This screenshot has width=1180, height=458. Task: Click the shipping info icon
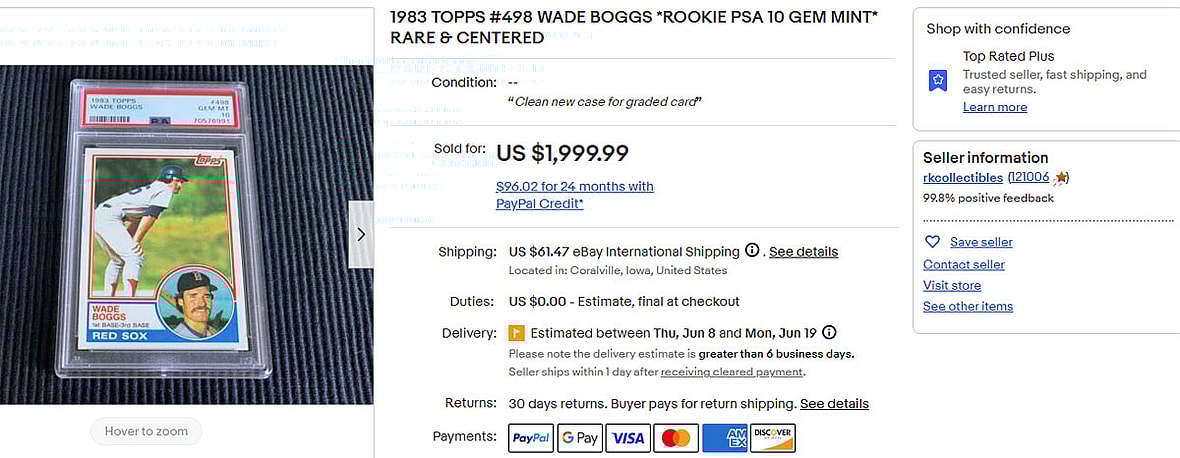click(752, 251)
